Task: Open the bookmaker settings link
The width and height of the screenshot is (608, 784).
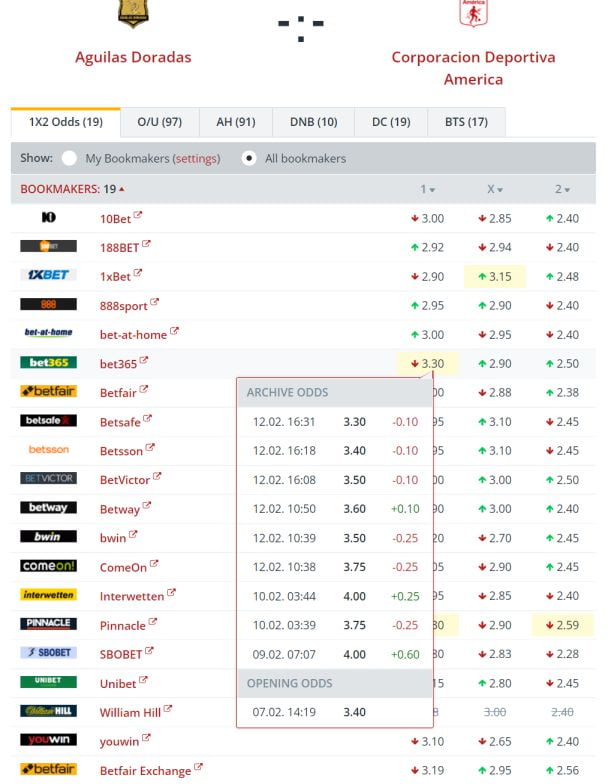Action: 196,158
